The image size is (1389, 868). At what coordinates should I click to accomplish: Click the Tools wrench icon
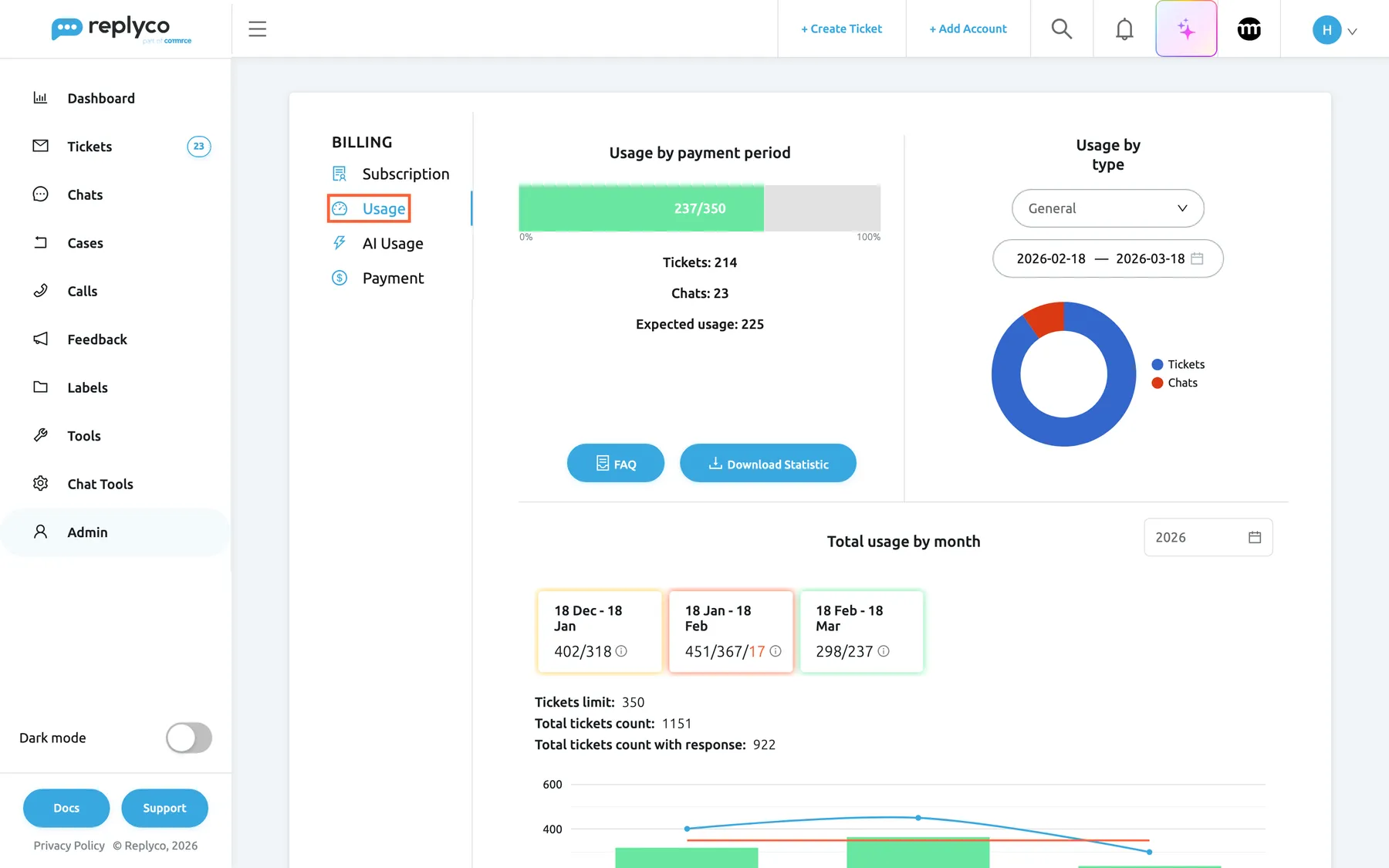[40, 435]
